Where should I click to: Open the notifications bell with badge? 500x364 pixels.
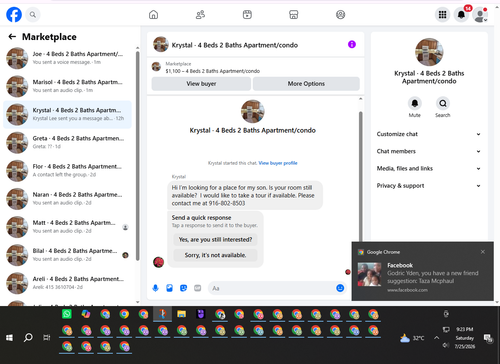click(x=461, y=15)
